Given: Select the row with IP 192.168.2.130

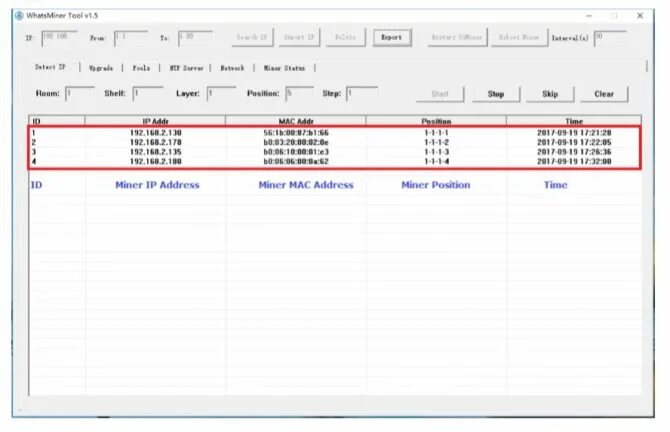Looking at the screenshot, I should (x=335, y=133).
